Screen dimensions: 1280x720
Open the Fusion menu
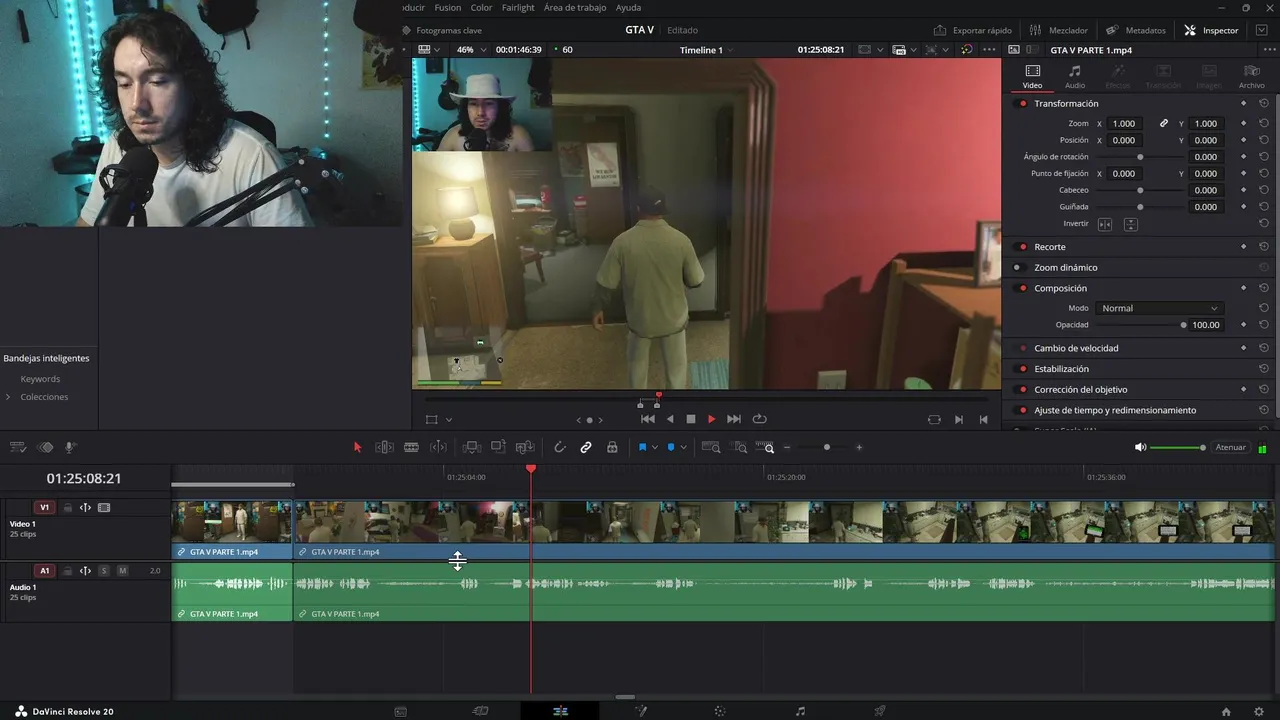(x=448, y=7)
